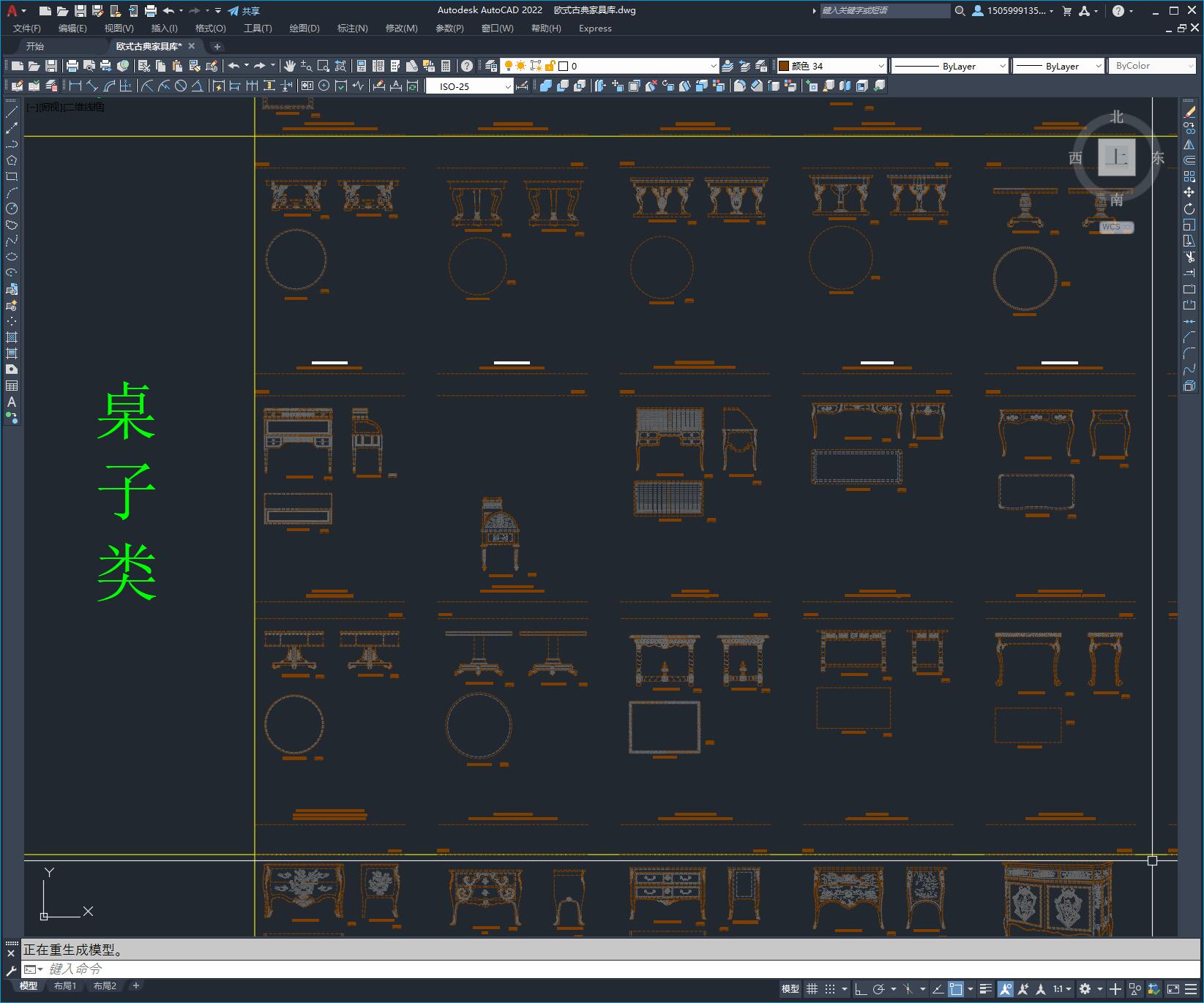Expand the undo history arrow in standard toolbar
Image resolution: width=1204 pixels, height=1003 pixels.
tap(247, 66)
